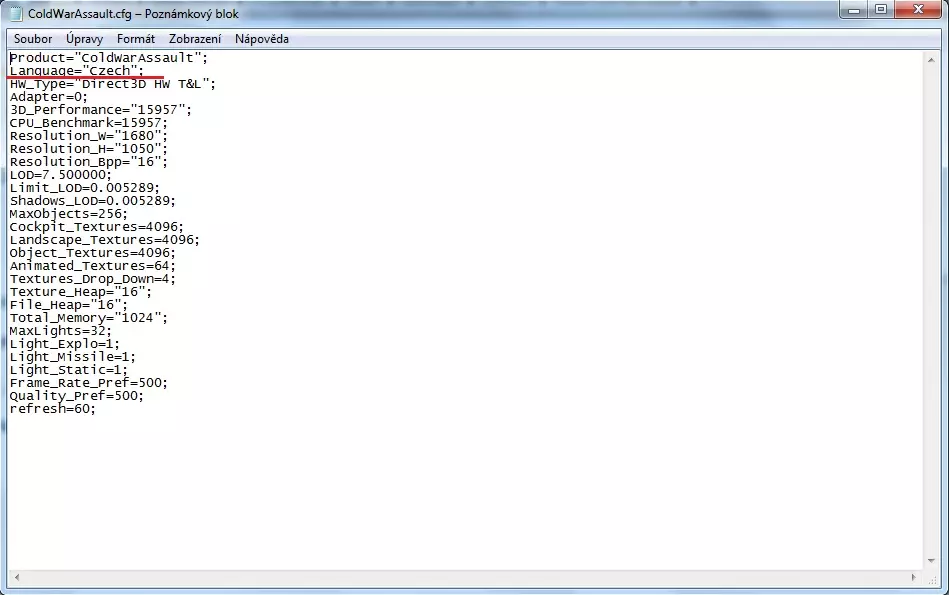Click the Light_Missile=1 line
The height and width of the screenshot is (595, 949).
tap(73, 357)
